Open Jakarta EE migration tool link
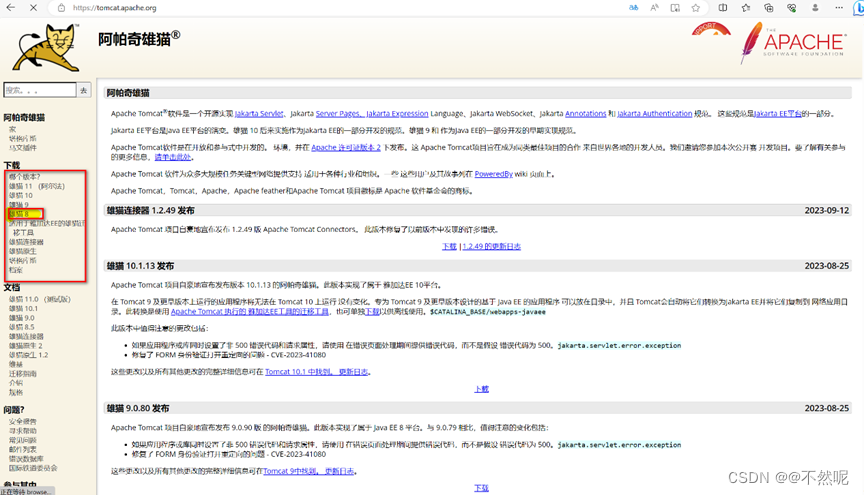864x495 pixels. click(250, 312)
